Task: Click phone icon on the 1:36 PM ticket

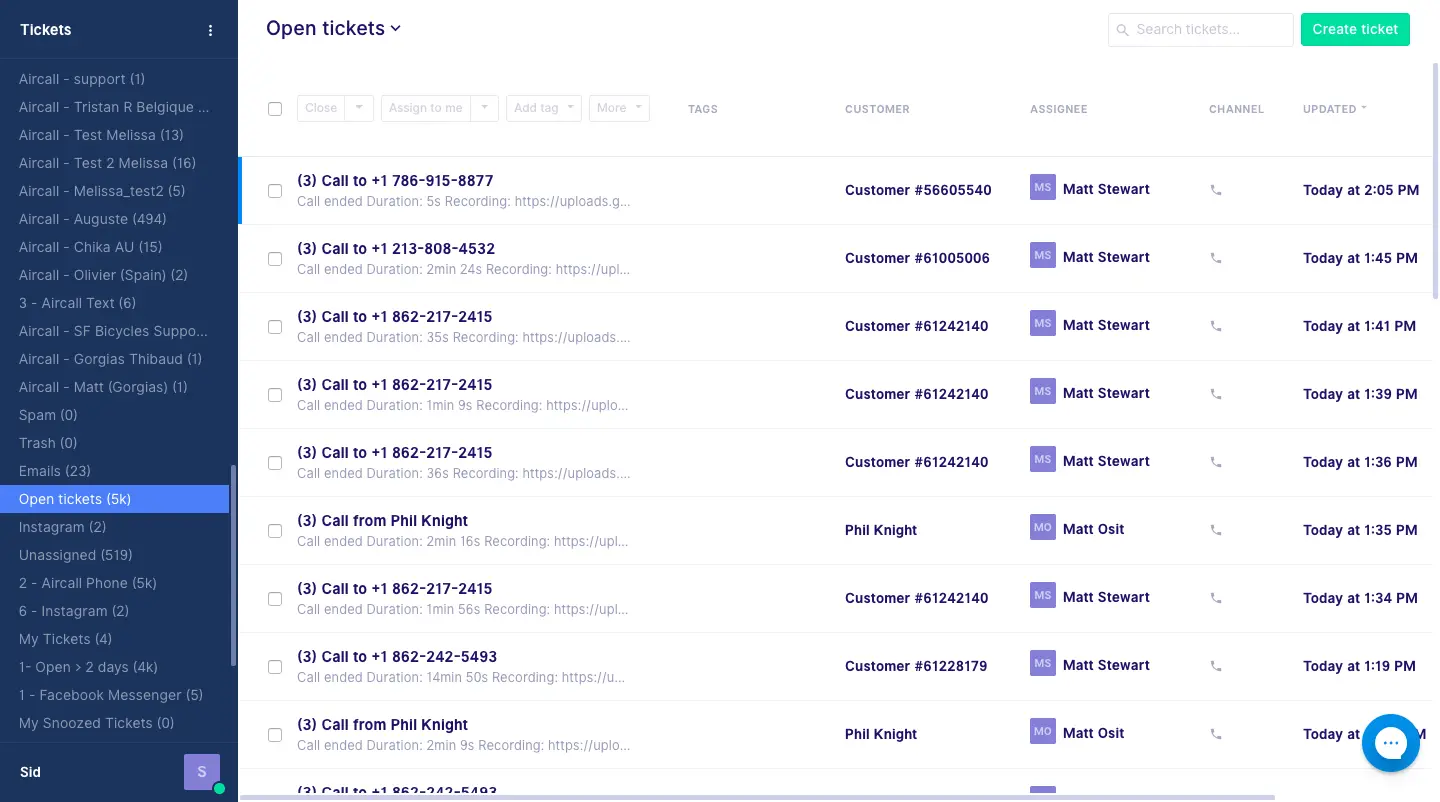Action: pyautogui.click(x=1216, y=462)
